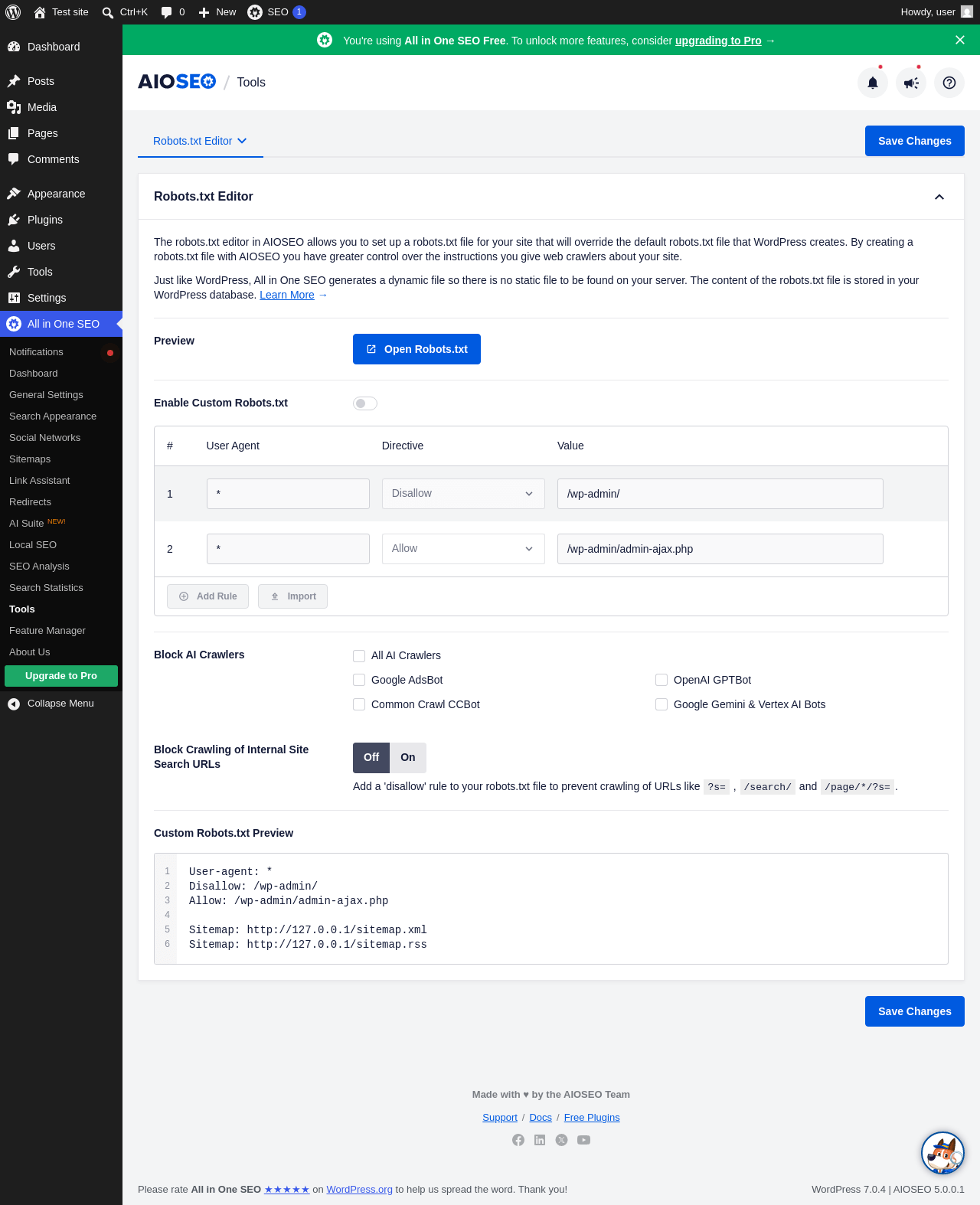The image size is (980, 1205).
Task: Open the five-star rating link
Action: coord(287,1190)
